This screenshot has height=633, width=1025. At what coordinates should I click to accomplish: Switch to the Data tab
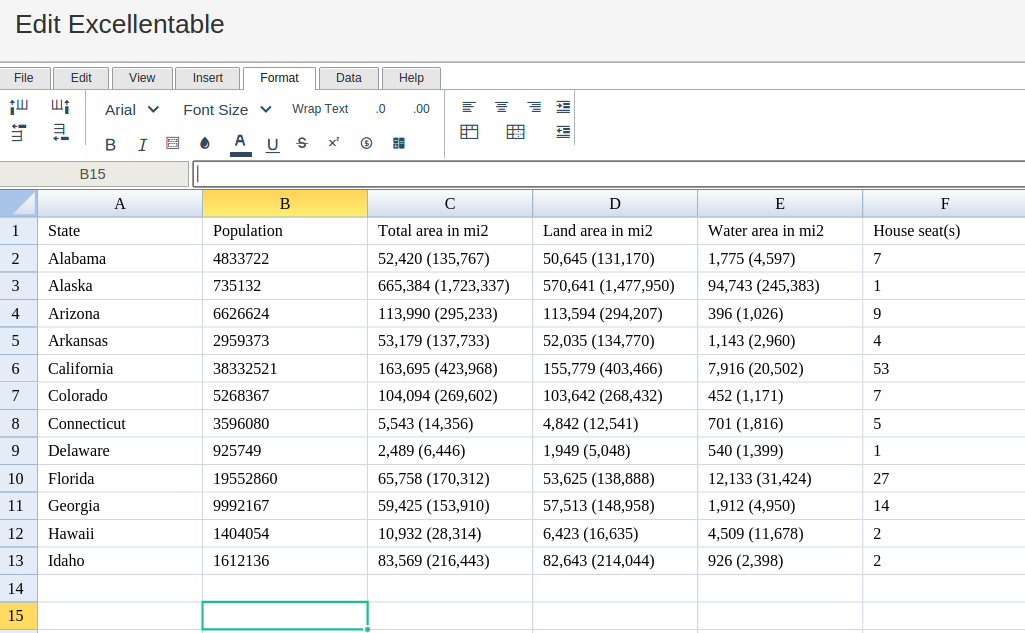coord(349,78)
